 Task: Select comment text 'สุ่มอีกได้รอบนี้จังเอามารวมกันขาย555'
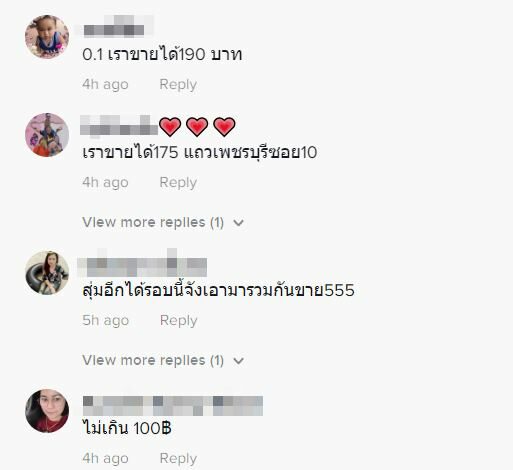(218, 290)
